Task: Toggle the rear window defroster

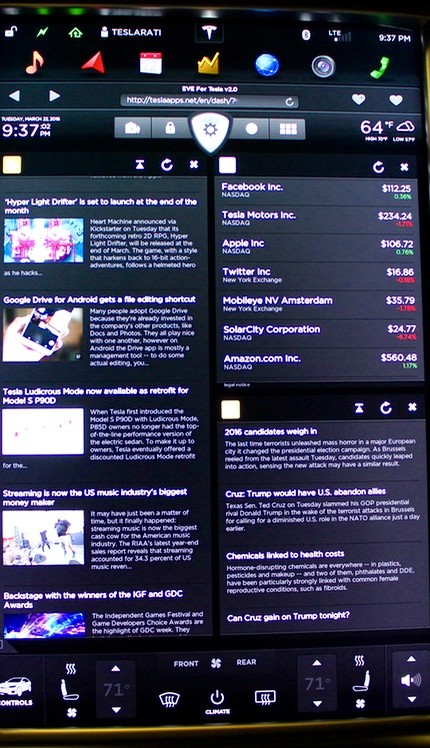Action: click(265, 697)
